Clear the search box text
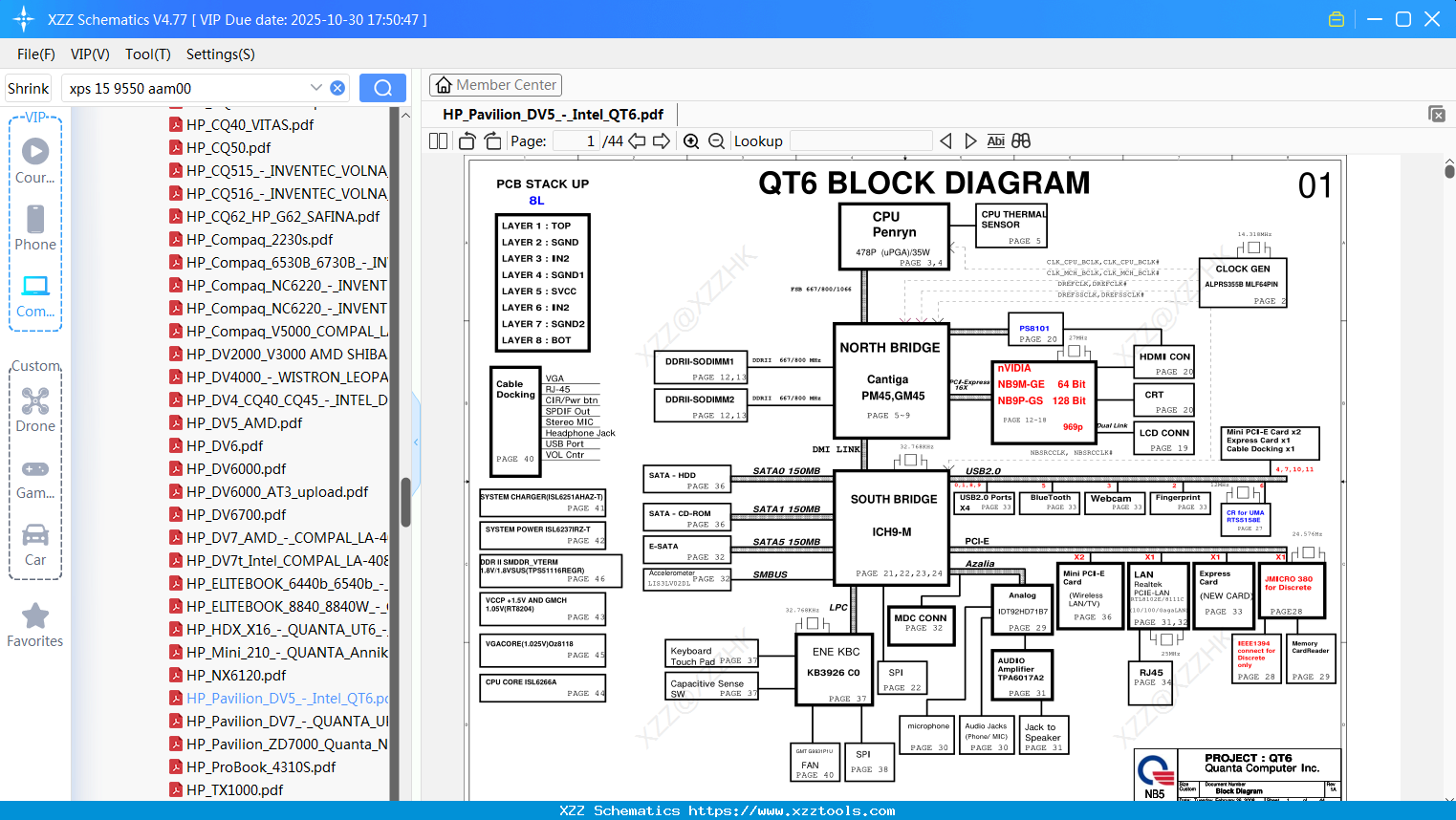The image size is (1456, 820). pos(337,88)
